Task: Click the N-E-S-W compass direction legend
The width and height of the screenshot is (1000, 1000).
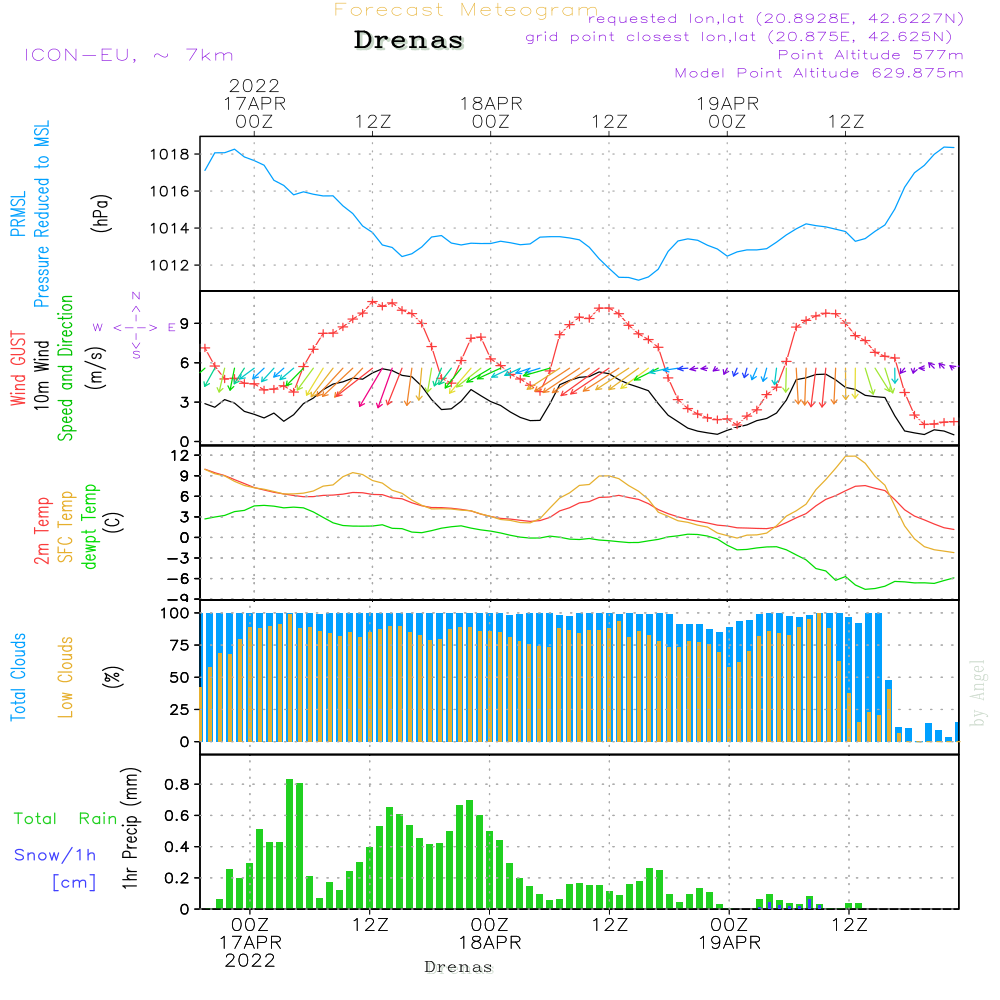Action: (136, 327)
